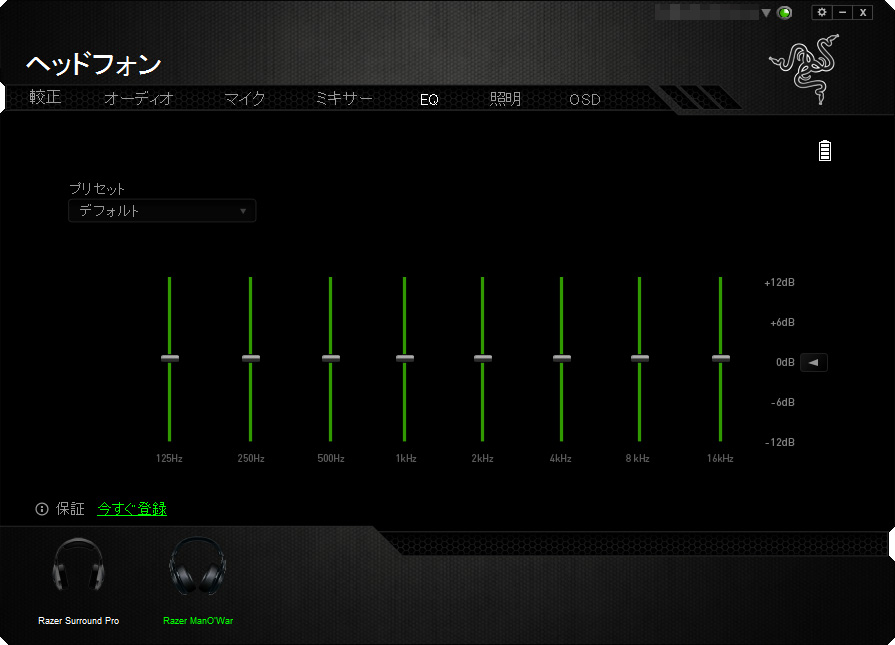Click the 1kHz slider handle
895x645 pixels.
click(405, 358)
